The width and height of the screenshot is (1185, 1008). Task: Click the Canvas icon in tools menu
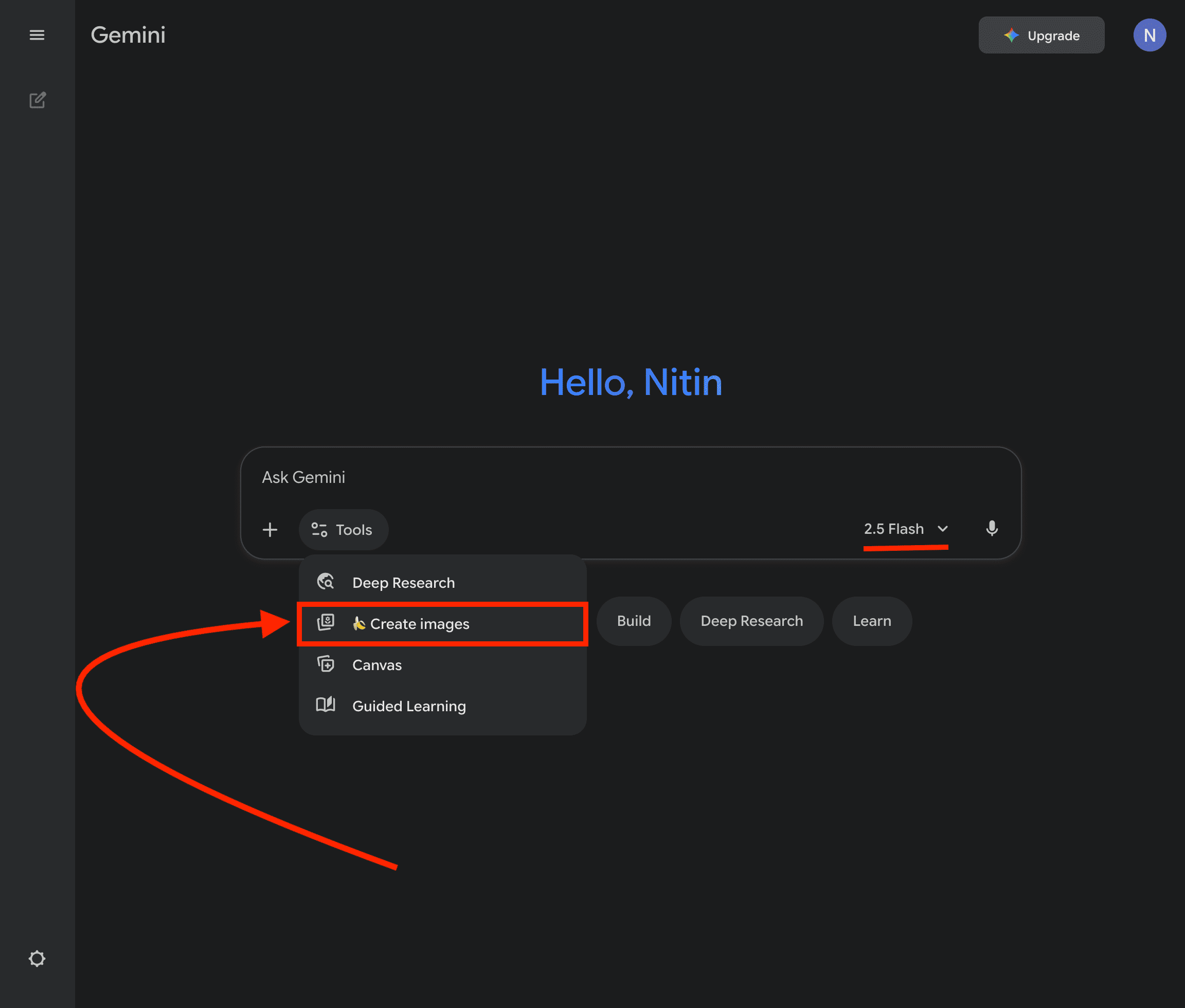(326, 664)
